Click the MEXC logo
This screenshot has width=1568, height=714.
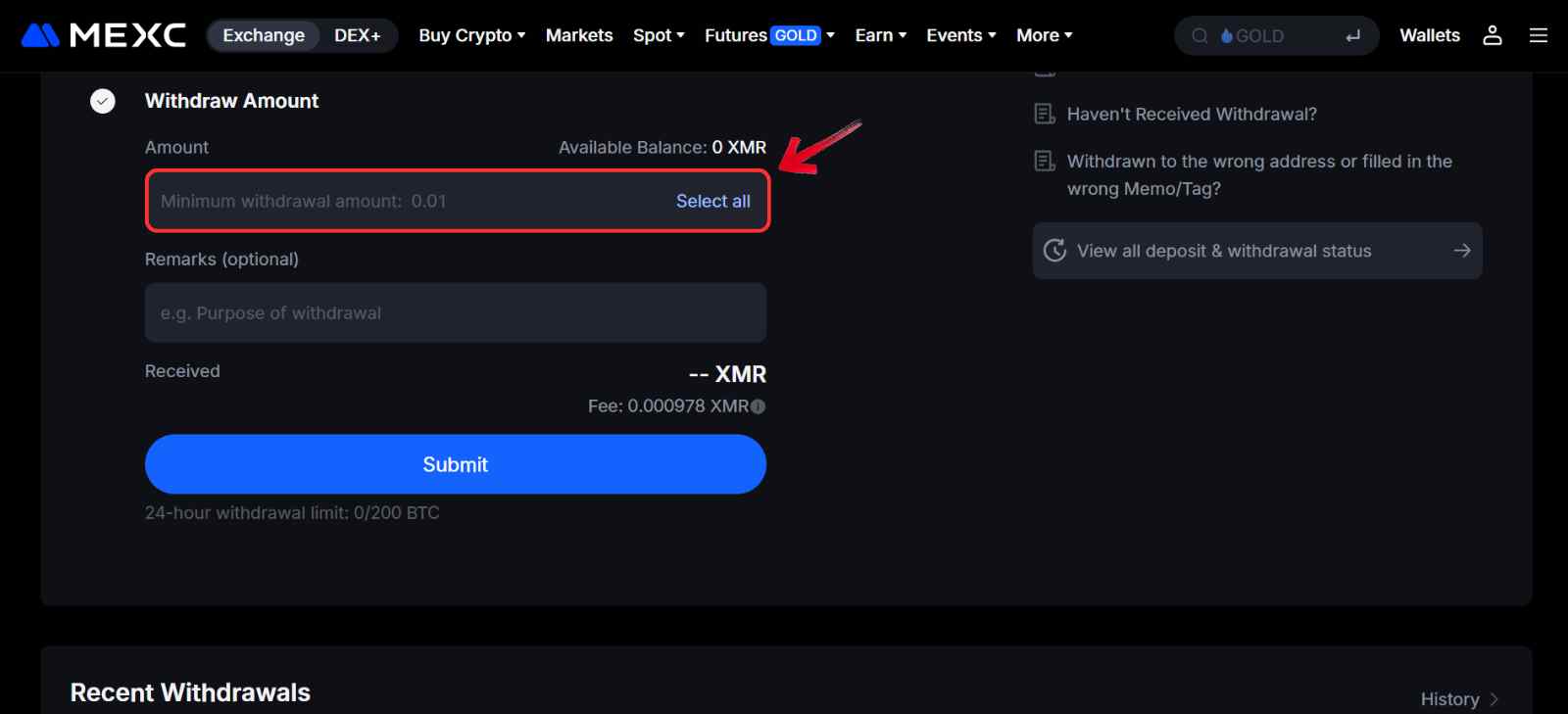(x=101, y=34)
